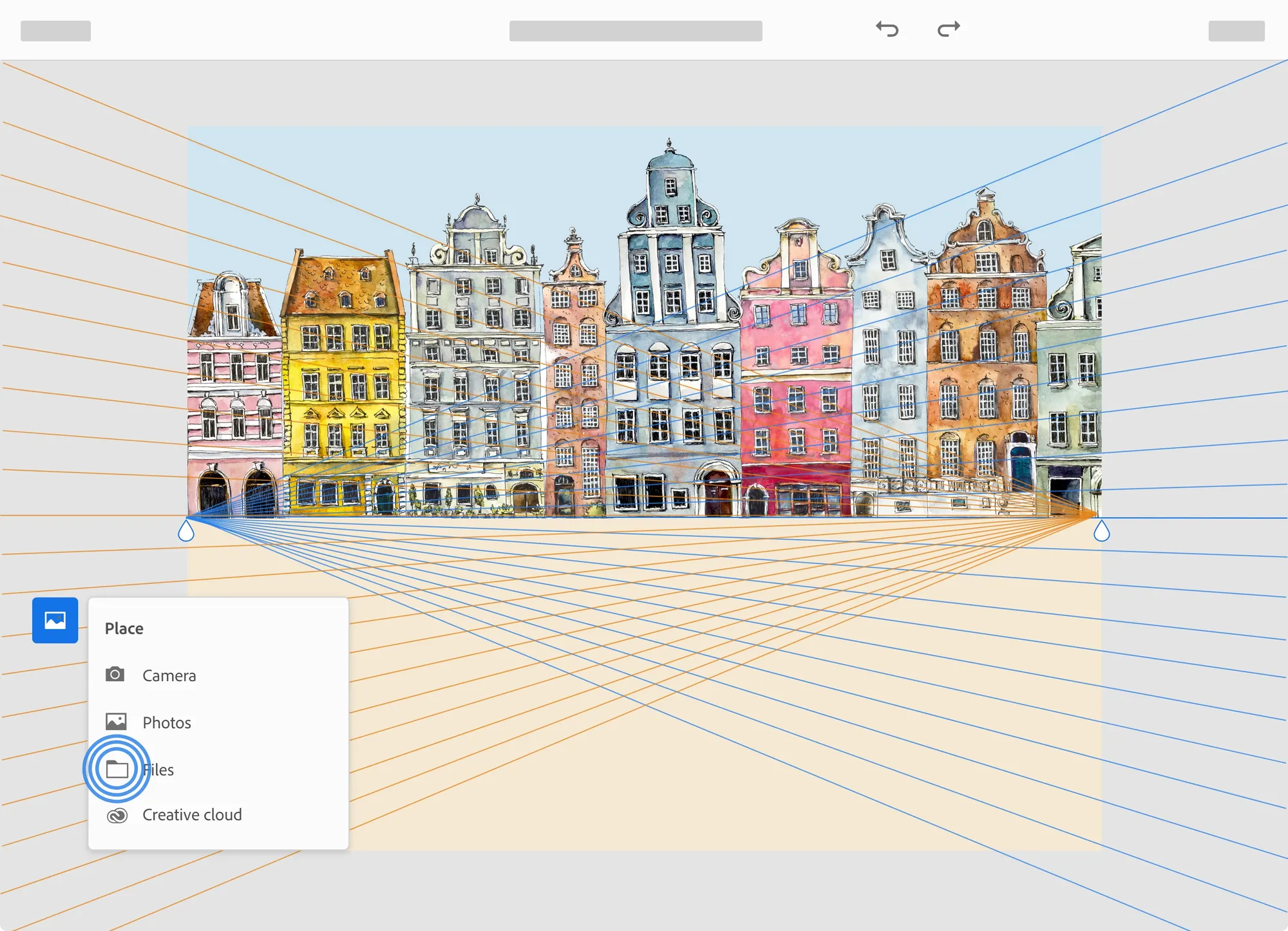
Task: Click the Creative Cloud logo icon
Action: pyautogui.click(x=117, y=816)
